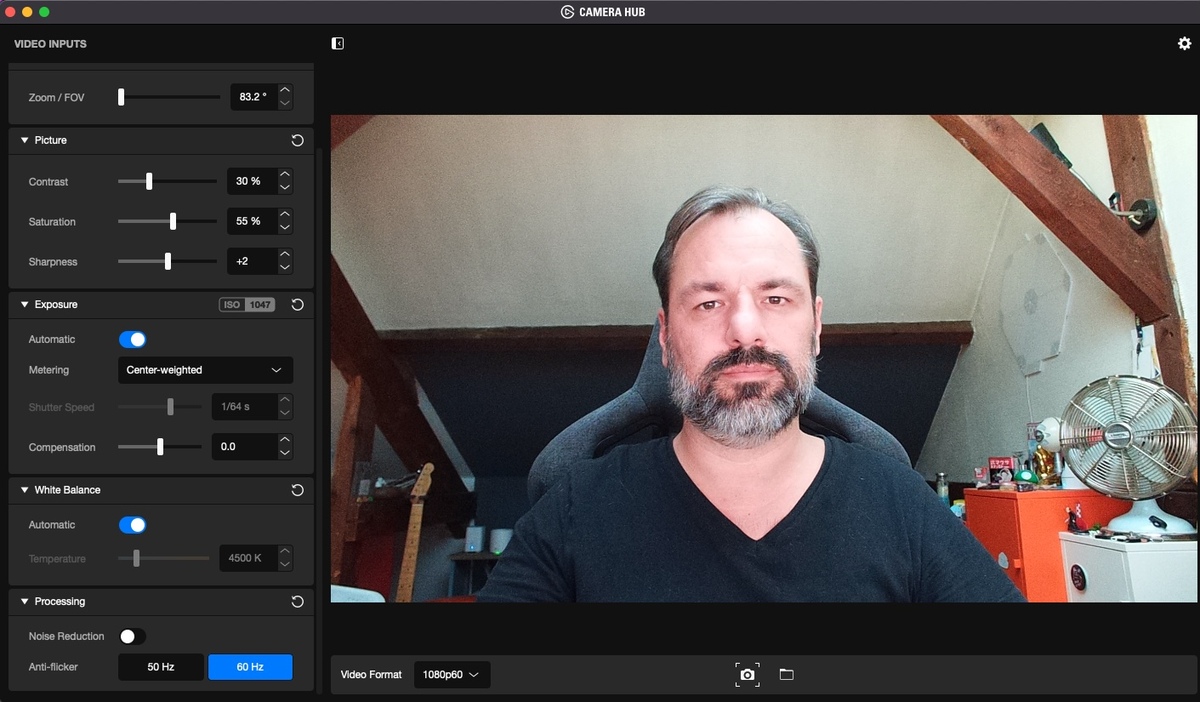
Task: Collapse the Video Inputs sidebar panel
Action: pos(338,44)
